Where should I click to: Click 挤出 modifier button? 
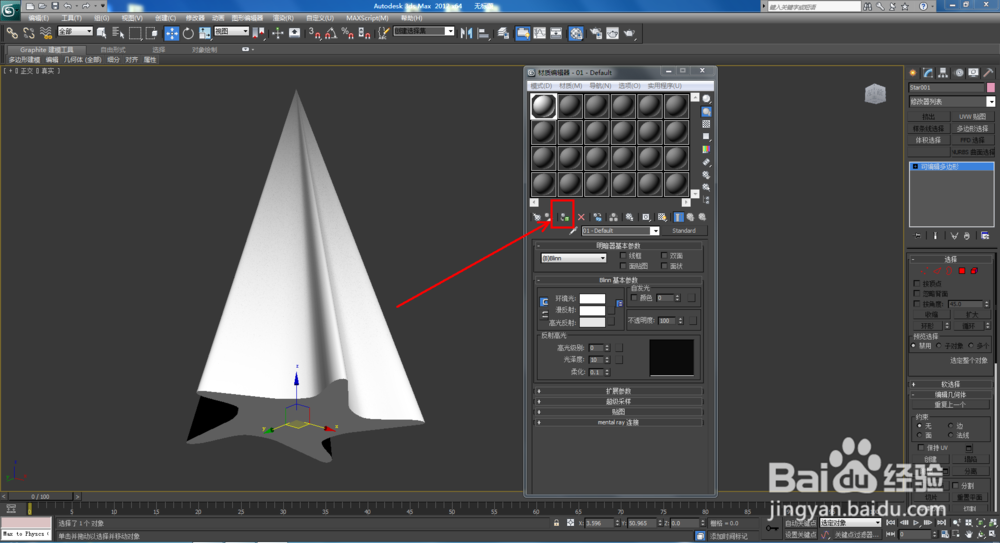(x=929, y=117)
